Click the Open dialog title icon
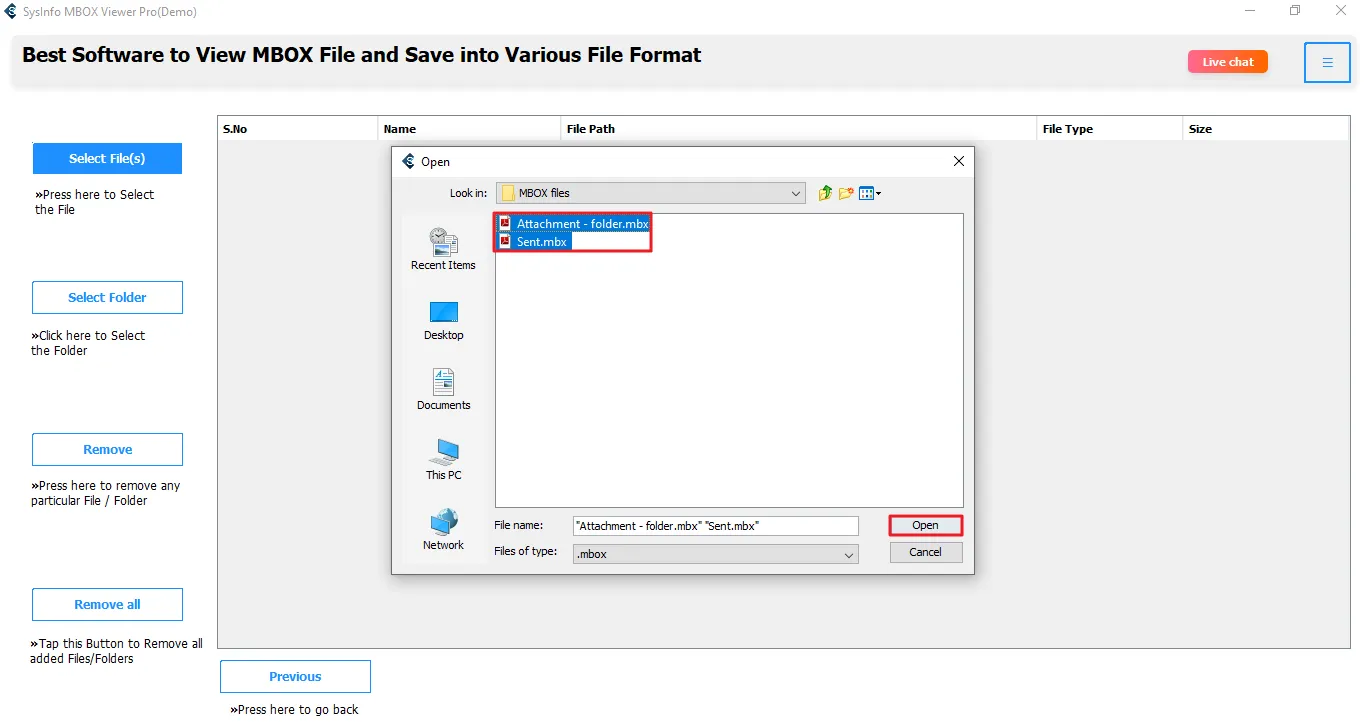 coord(407,161)
